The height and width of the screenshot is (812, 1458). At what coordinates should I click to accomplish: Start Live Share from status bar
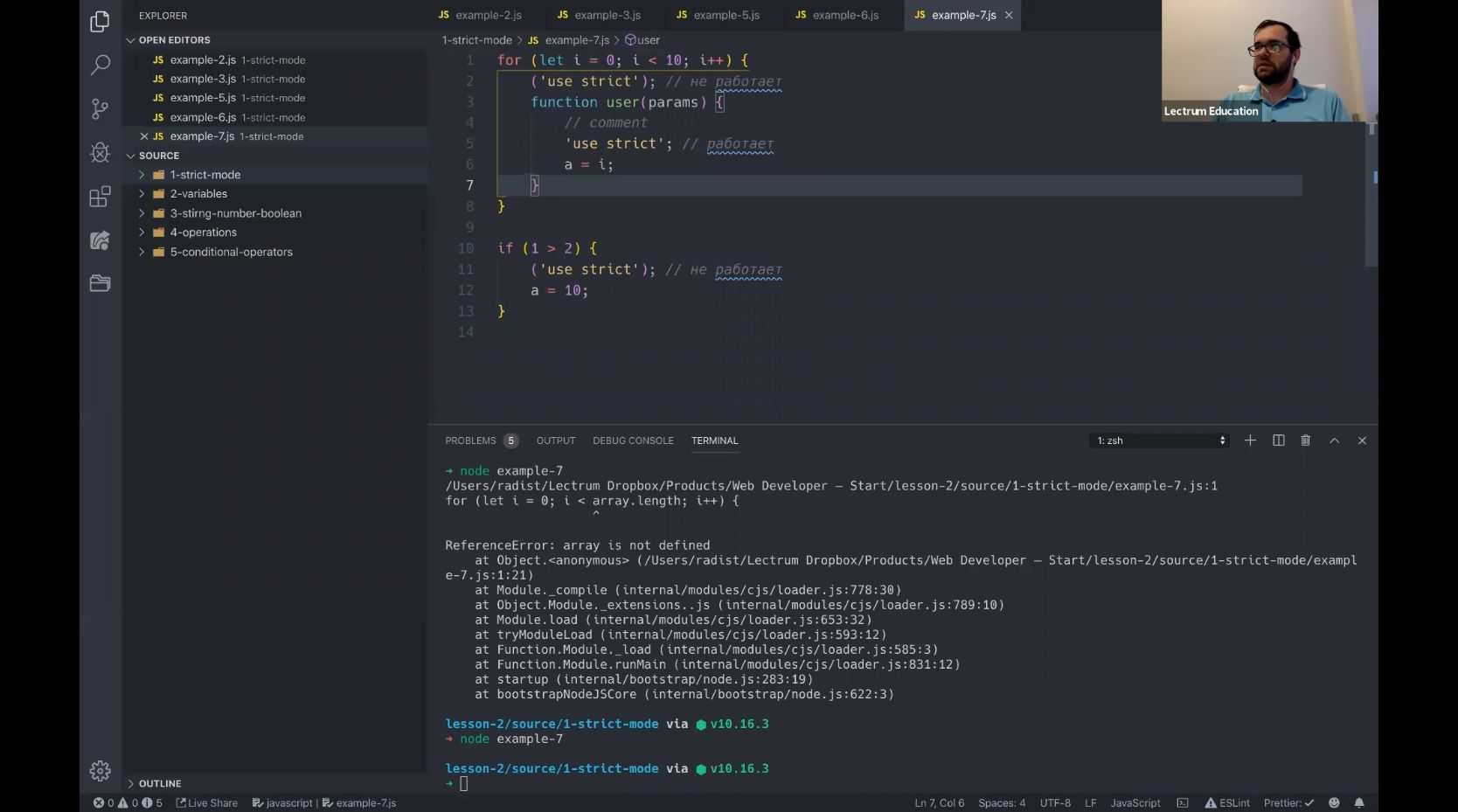207,802
